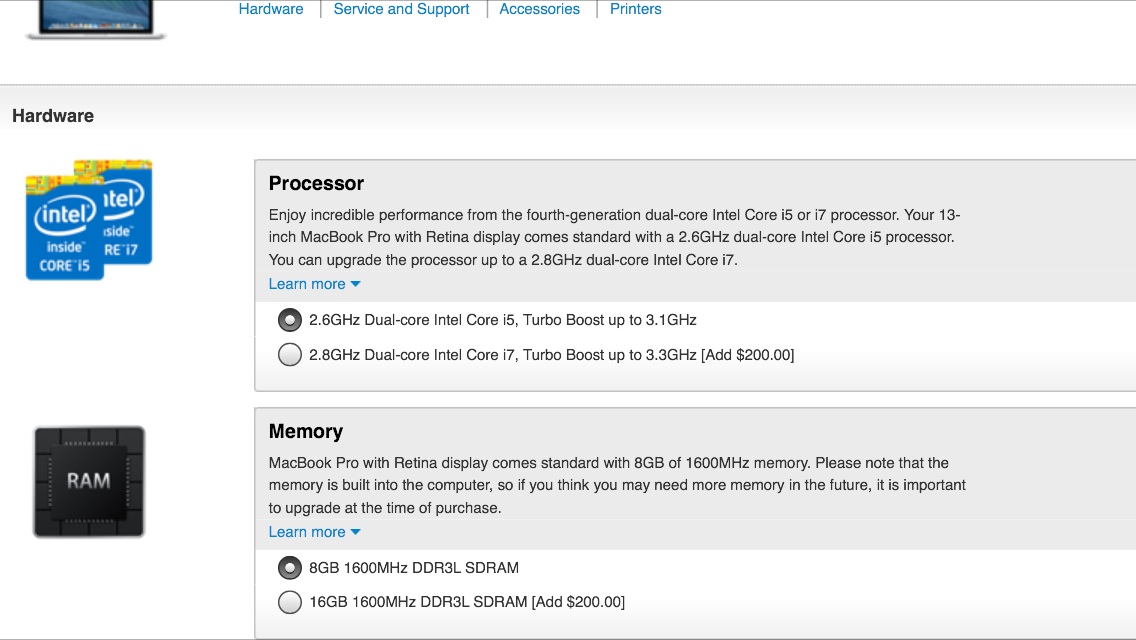Open the Hardware tab link
Screen dimensions: 1136x640
click(x=271, y=9)
